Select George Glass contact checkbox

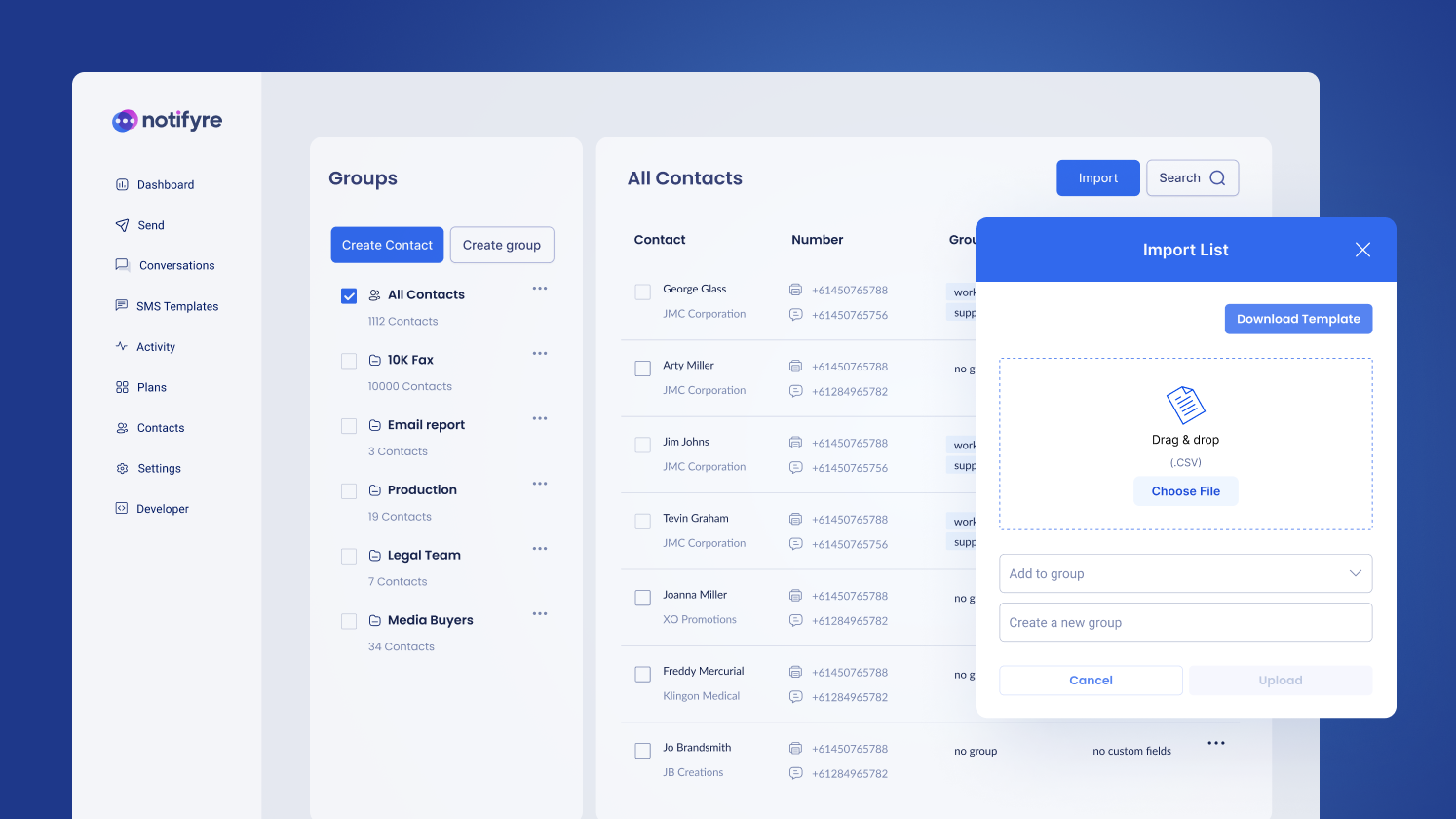click(643, 292)
